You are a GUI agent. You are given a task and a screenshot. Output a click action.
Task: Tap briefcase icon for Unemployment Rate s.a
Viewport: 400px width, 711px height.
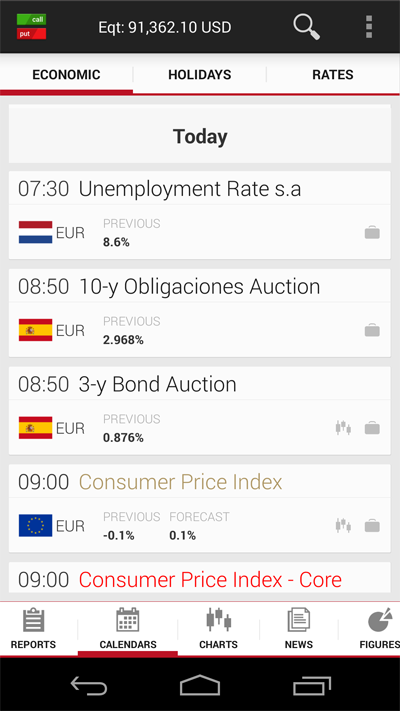pyautogui.click(x=372, y=233)
